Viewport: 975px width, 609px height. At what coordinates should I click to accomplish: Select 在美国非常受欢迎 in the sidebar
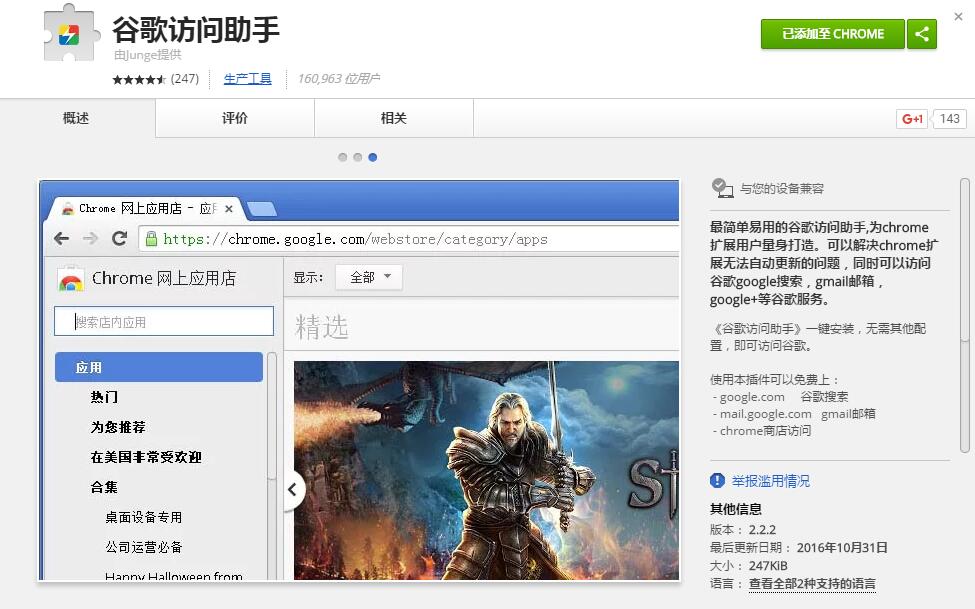(146, 457)
